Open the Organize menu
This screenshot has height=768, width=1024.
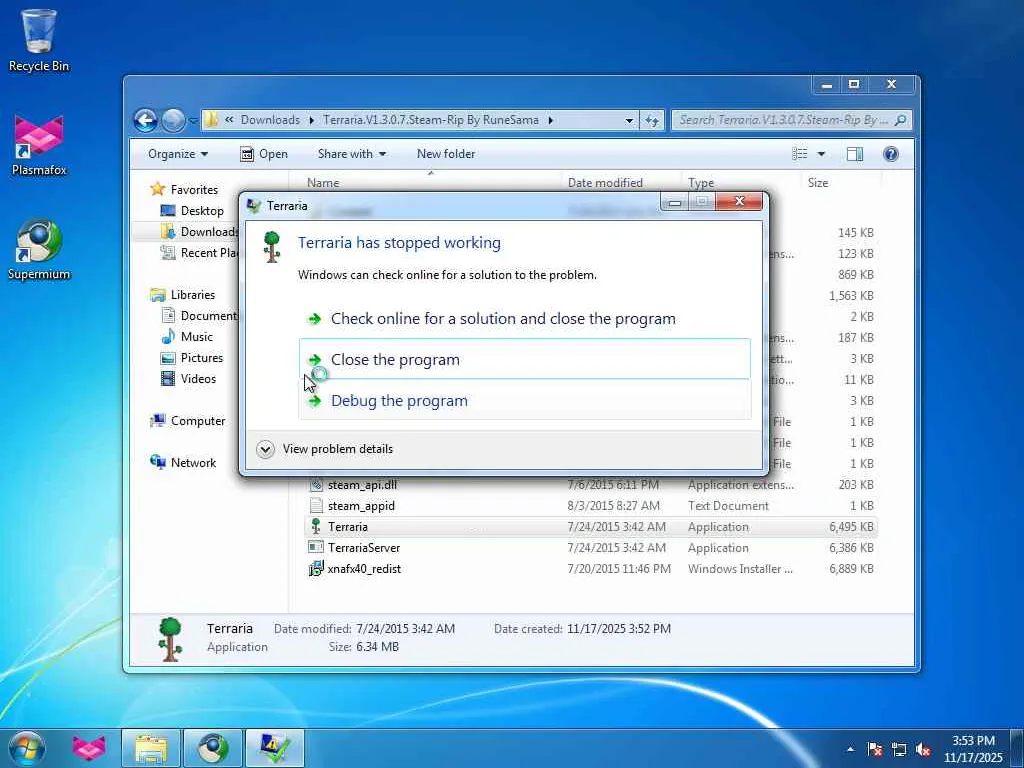178,154
